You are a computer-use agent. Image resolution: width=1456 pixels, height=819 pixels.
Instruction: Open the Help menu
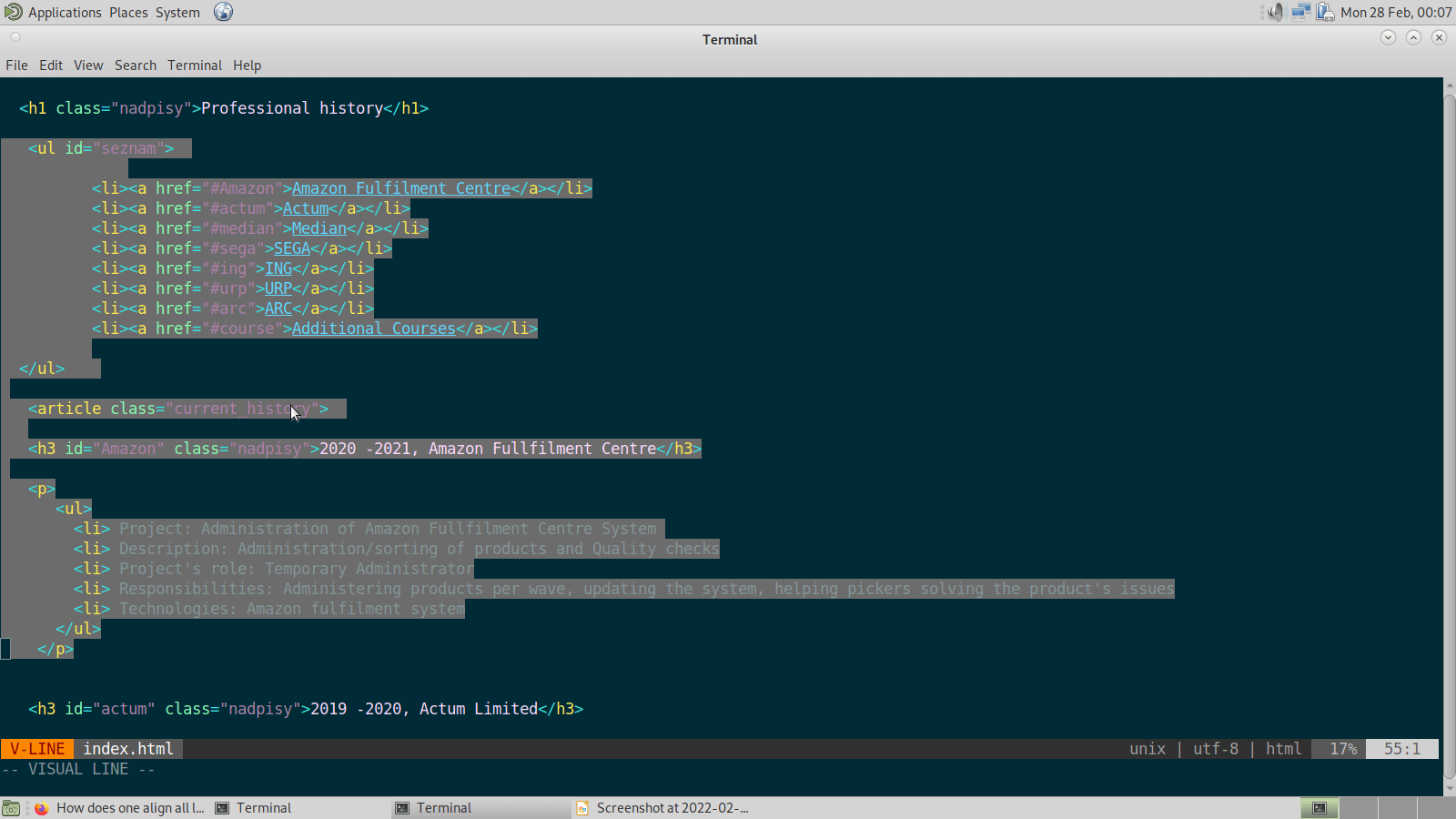(x=247, y=65)
